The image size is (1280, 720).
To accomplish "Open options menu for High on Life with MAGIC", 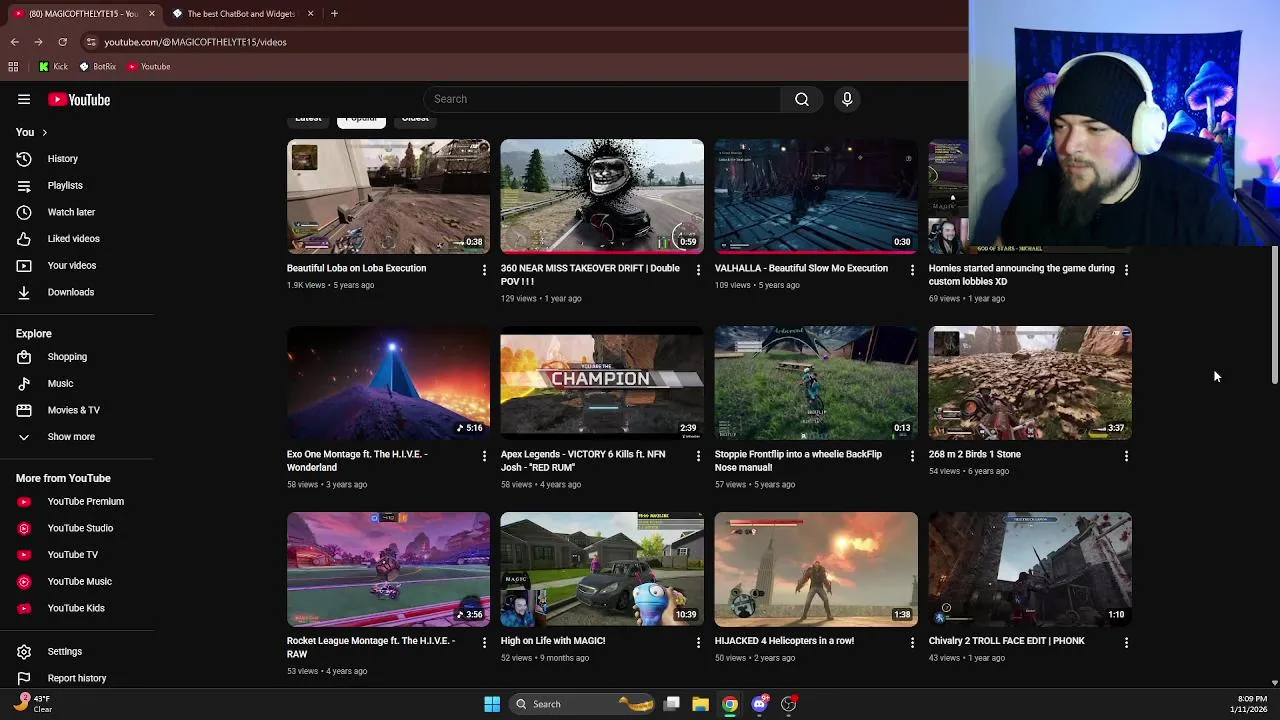I will (698, 642).
